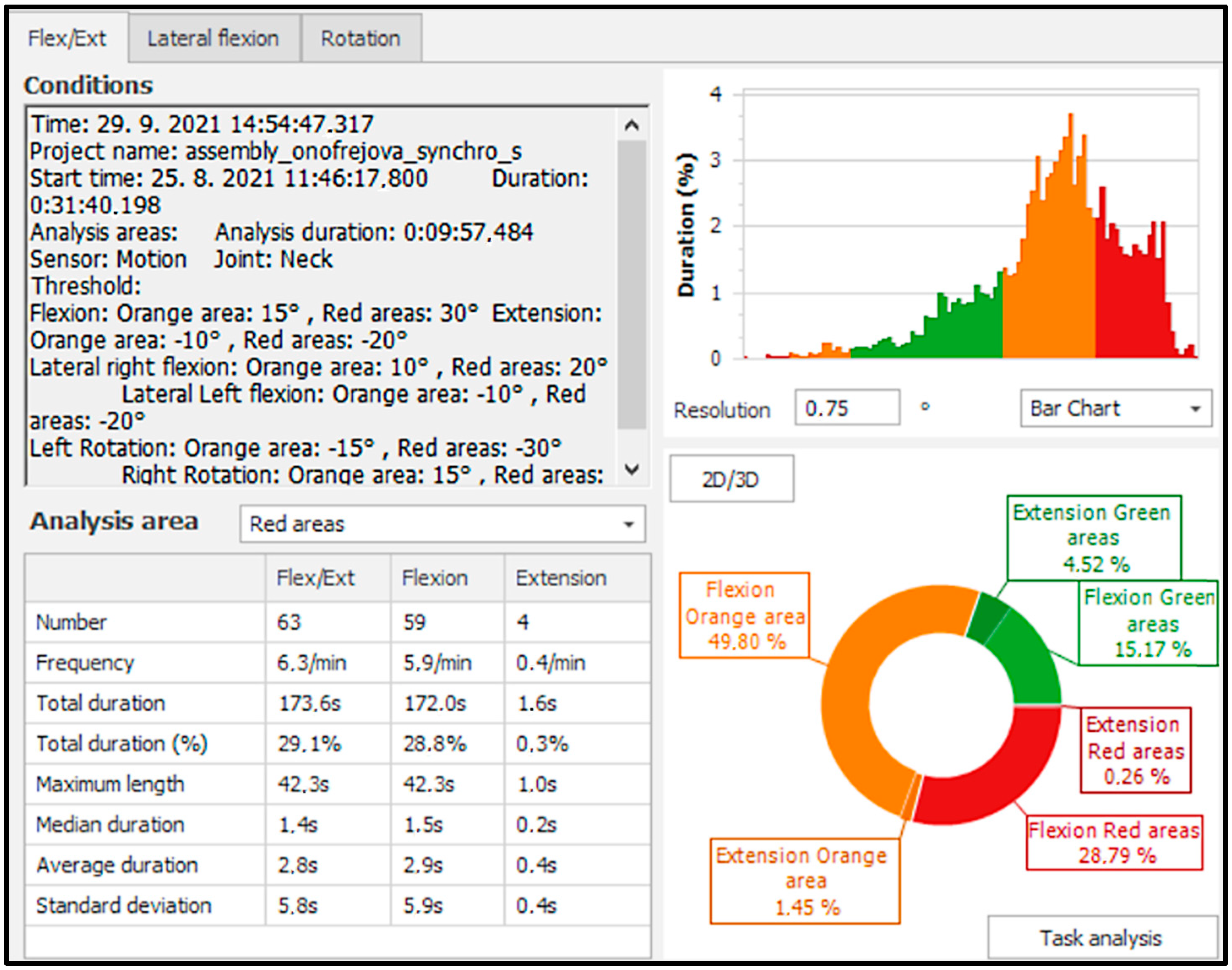
Task: Select the Flex/Ext tab
Action: coord(67,39)
